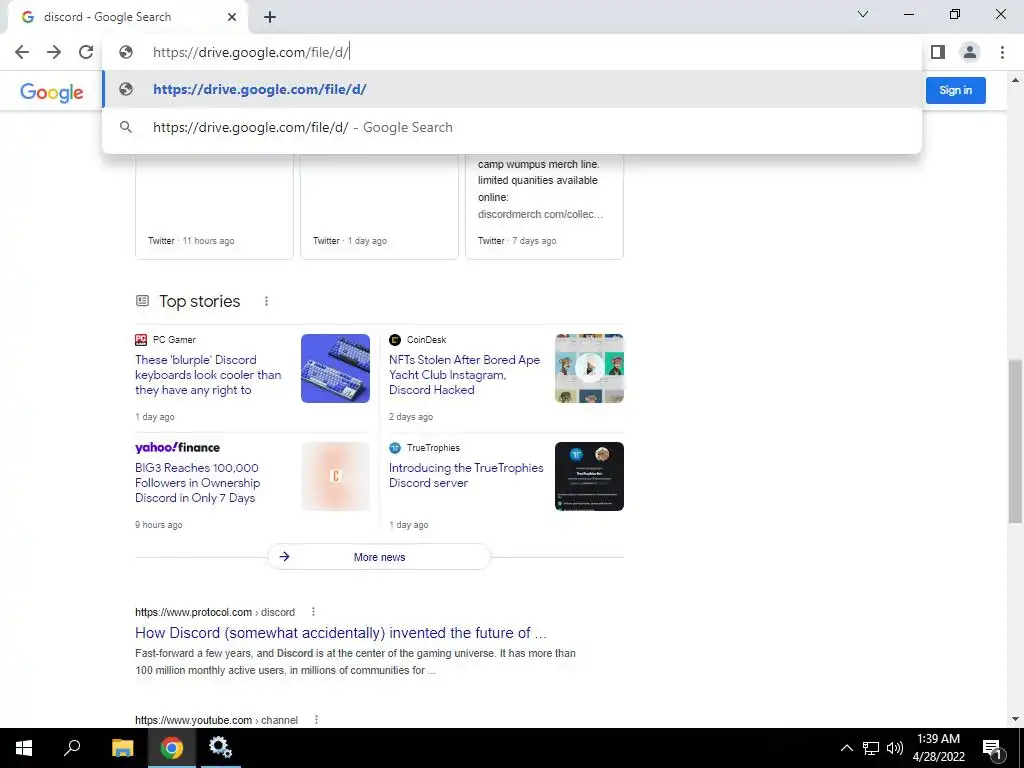This screenshot has height=768, width=1024.
Task: Click the https://www.protocol.com › discord breadcrumb
Action: coord(215,612)
